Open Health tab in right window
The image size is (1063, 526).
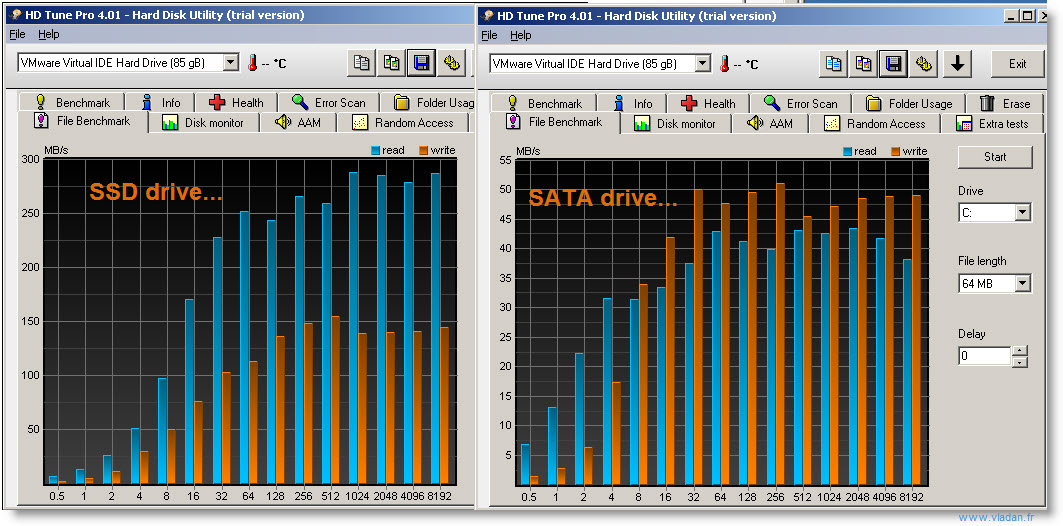pos(710,104)
